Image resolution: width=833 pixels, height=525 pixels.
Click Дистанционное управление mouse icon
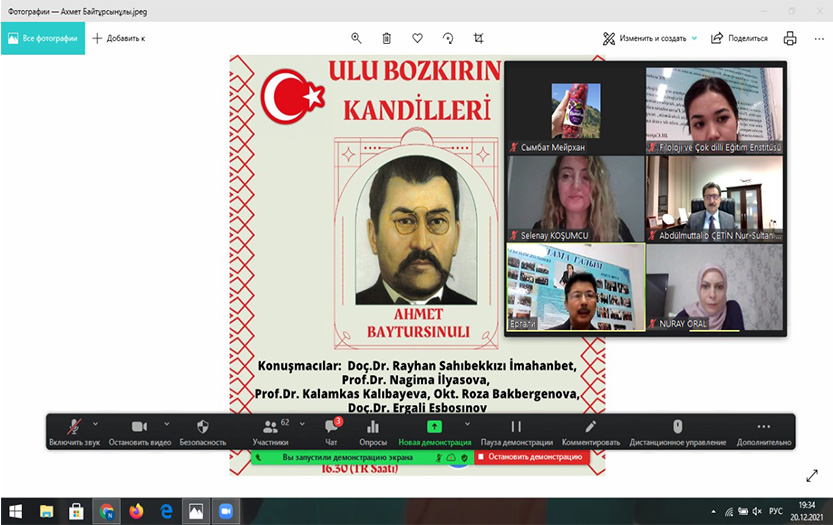tap(676, 430)
